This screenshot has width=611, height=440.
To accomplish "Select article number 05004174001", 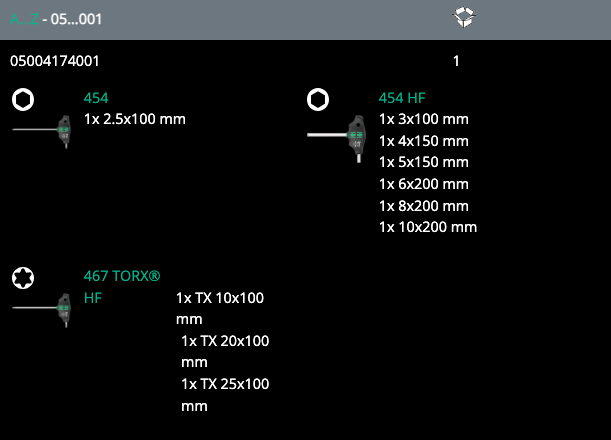I will pos(54,61).
